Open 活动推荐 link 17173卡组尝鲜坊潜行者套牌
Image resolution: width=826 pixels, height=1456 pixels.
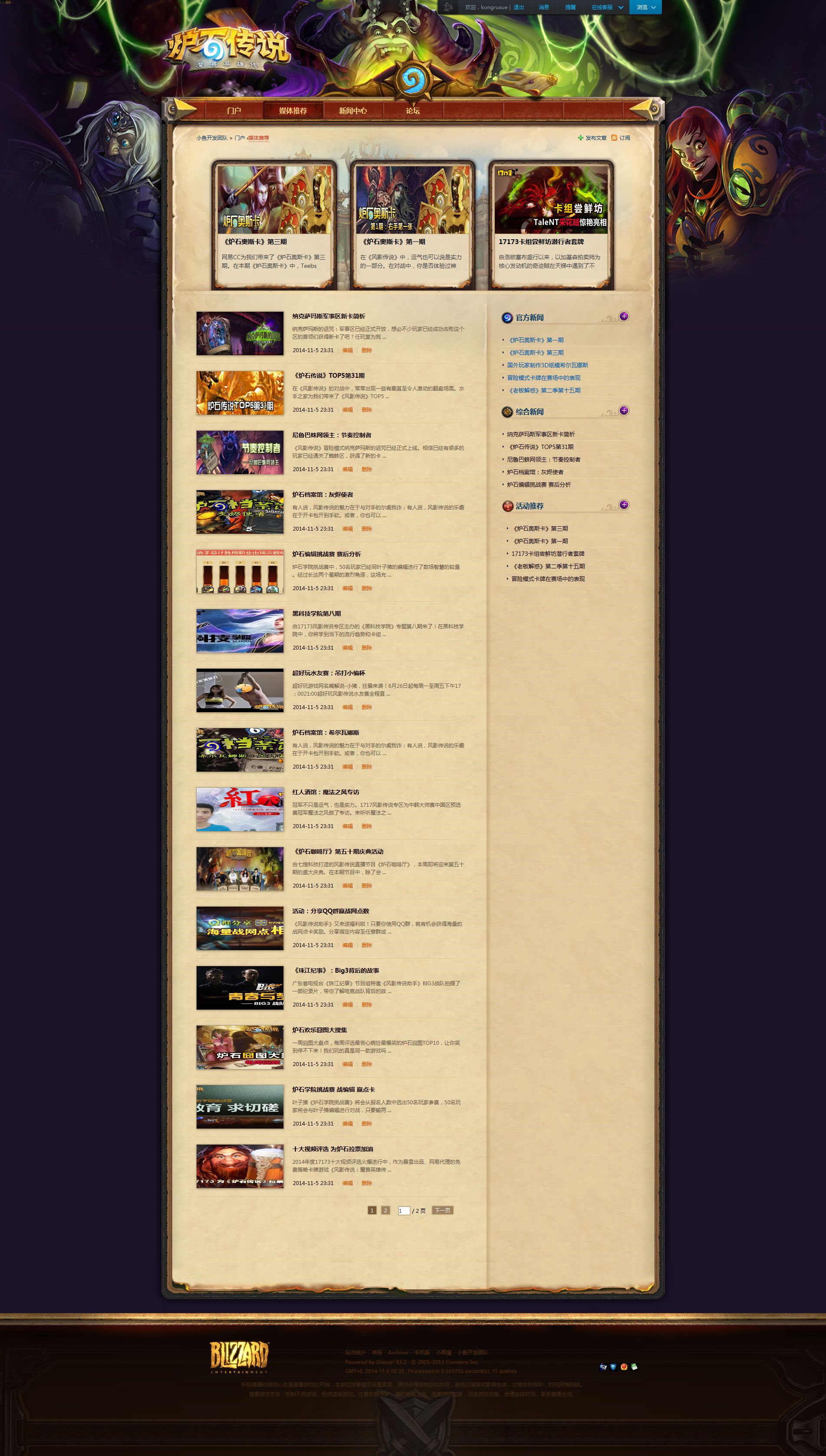[x=547, y=554]
